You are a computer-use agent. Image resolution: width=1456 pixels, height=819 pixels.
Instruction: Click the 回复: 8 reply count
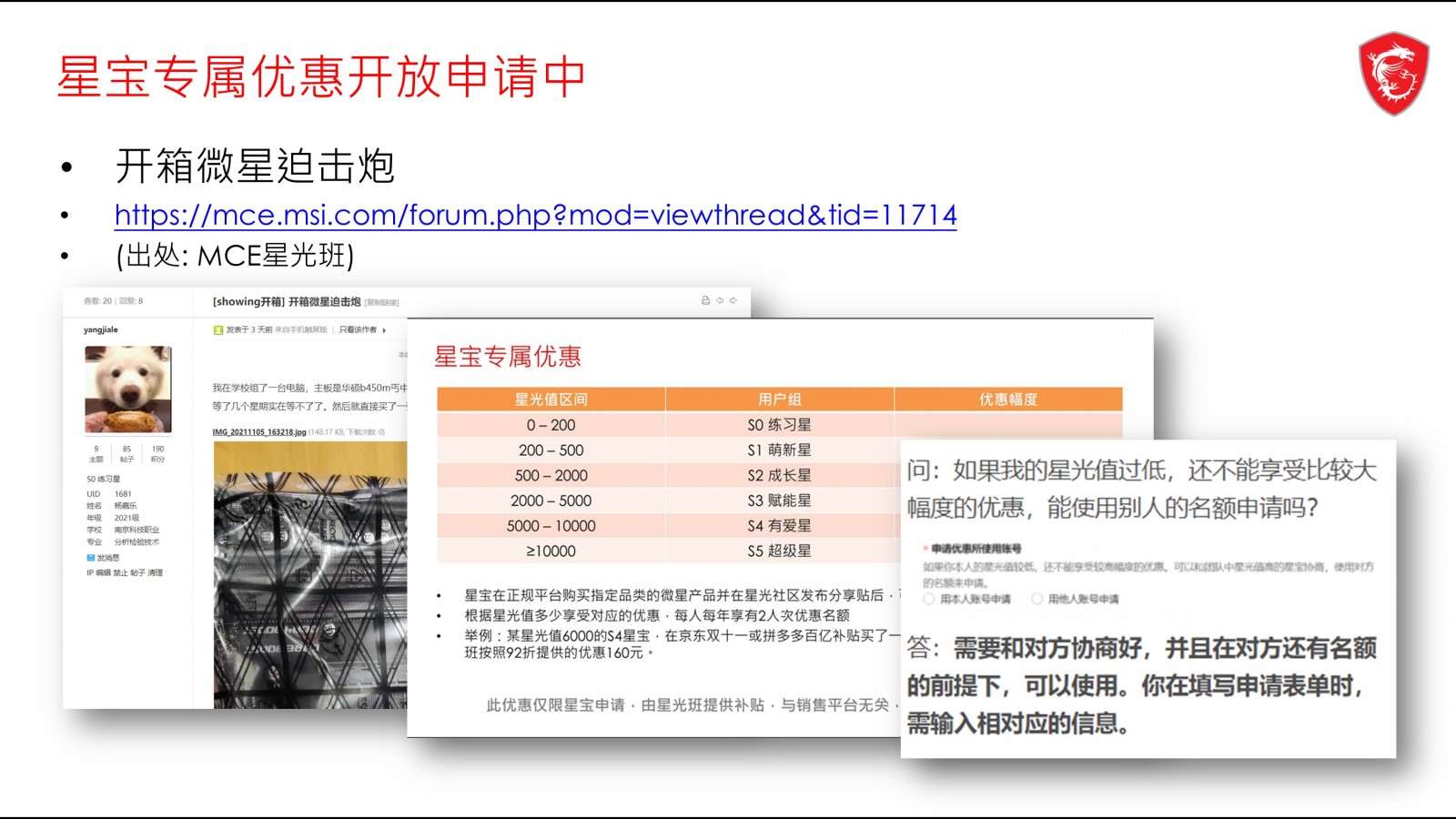[x=131, y=301]
